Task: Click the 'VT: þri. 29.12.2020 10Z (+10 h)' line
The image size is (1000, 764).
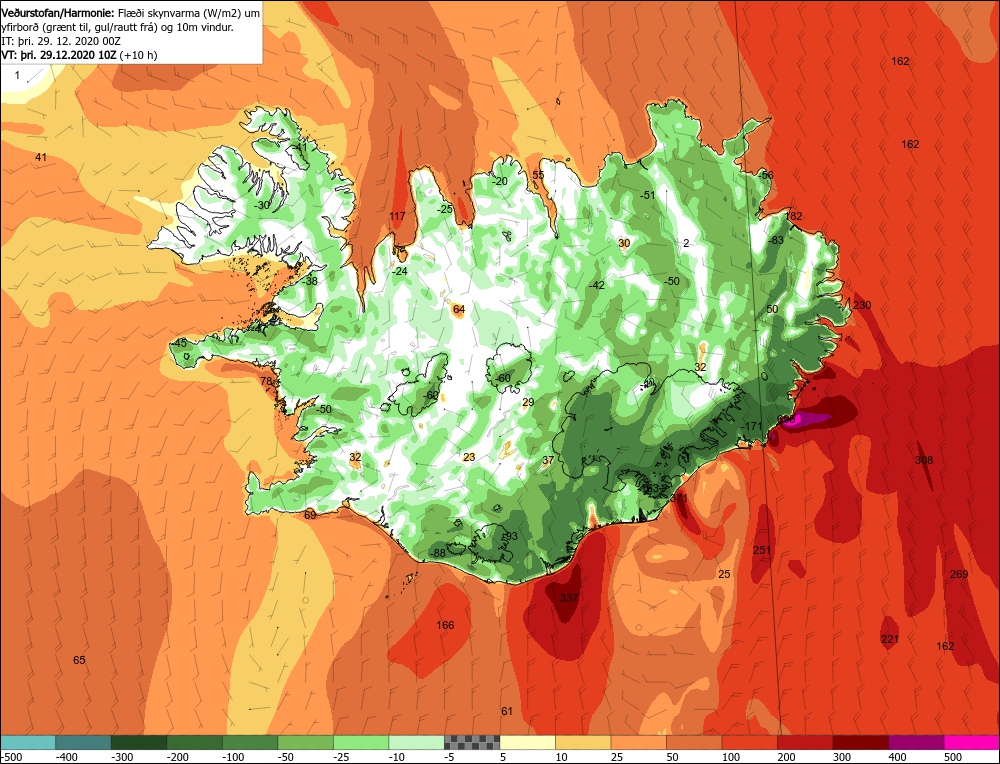Action: [79, 55]
